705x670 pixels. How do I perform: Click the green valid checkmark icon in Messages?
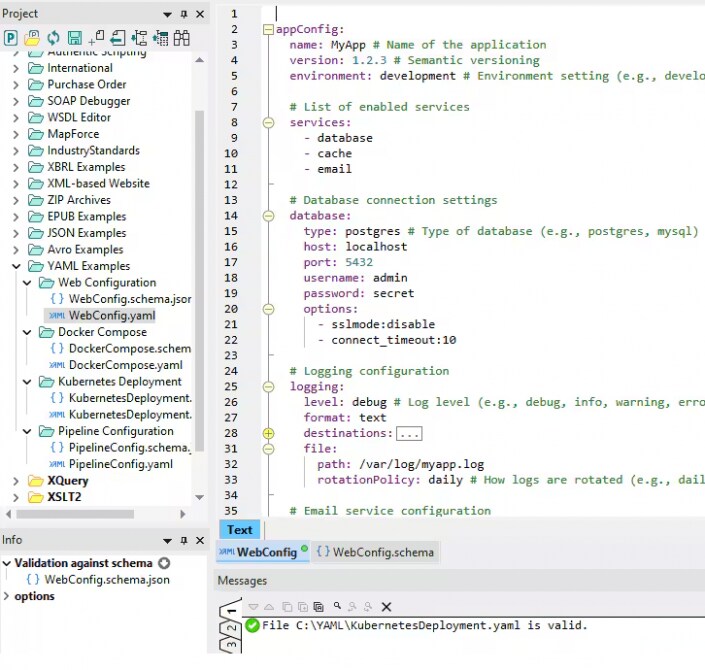click(x=253, y=625)
